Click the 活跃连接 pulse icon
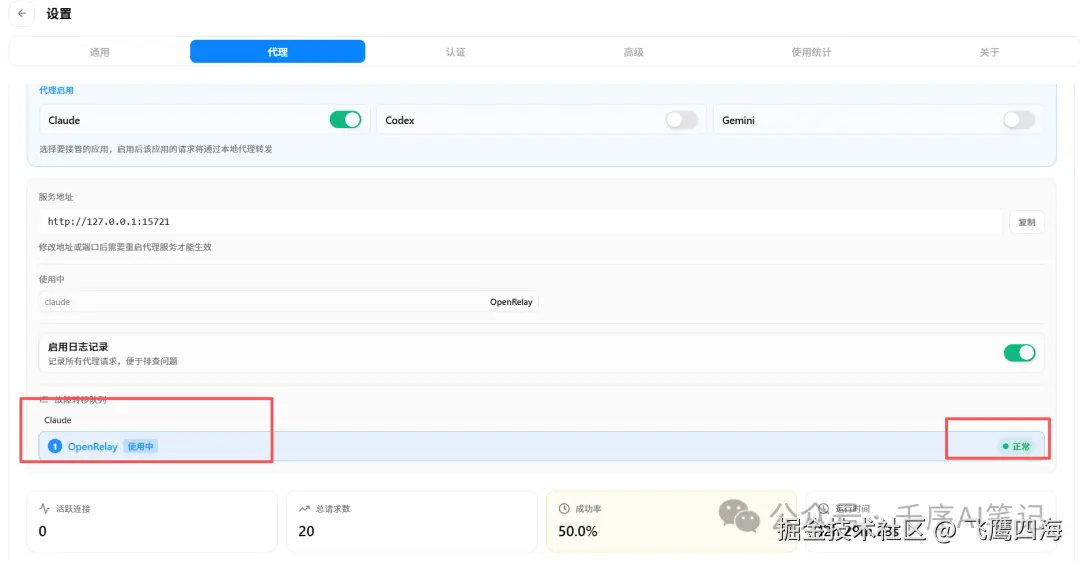The height and width of the screenshot is (561, 1080). click(x=44, y=509)
